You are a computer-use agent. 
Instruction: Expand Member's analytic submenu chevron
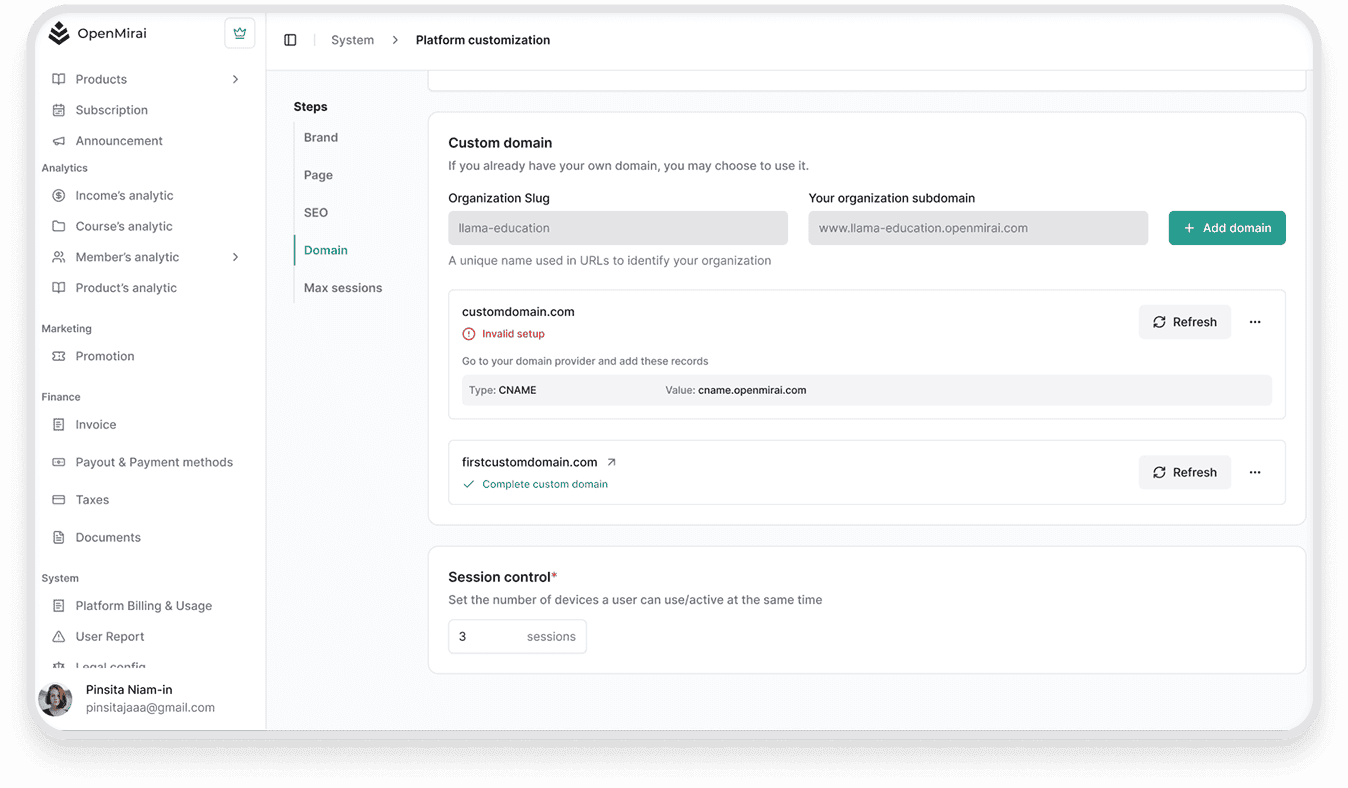click(235, 257)
